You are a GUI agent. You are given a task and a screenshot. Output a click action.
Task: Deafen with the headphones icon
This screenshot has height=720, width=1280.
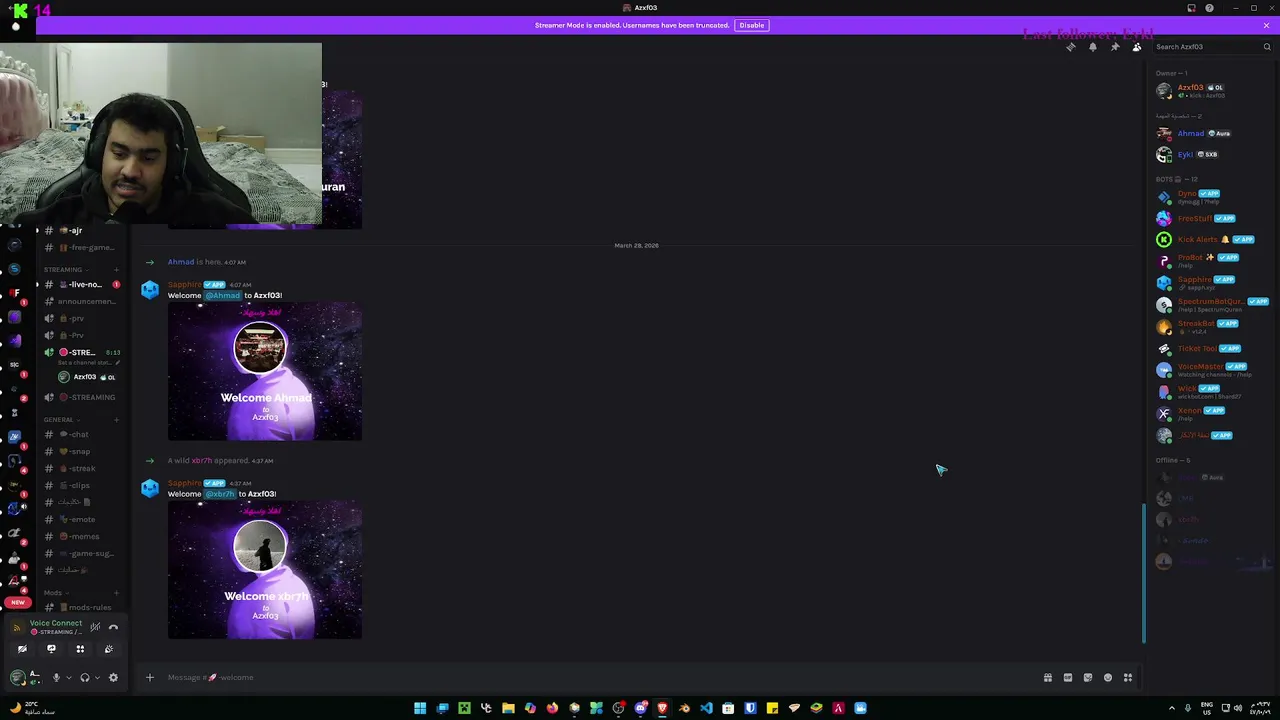click(x=85, y=677)
